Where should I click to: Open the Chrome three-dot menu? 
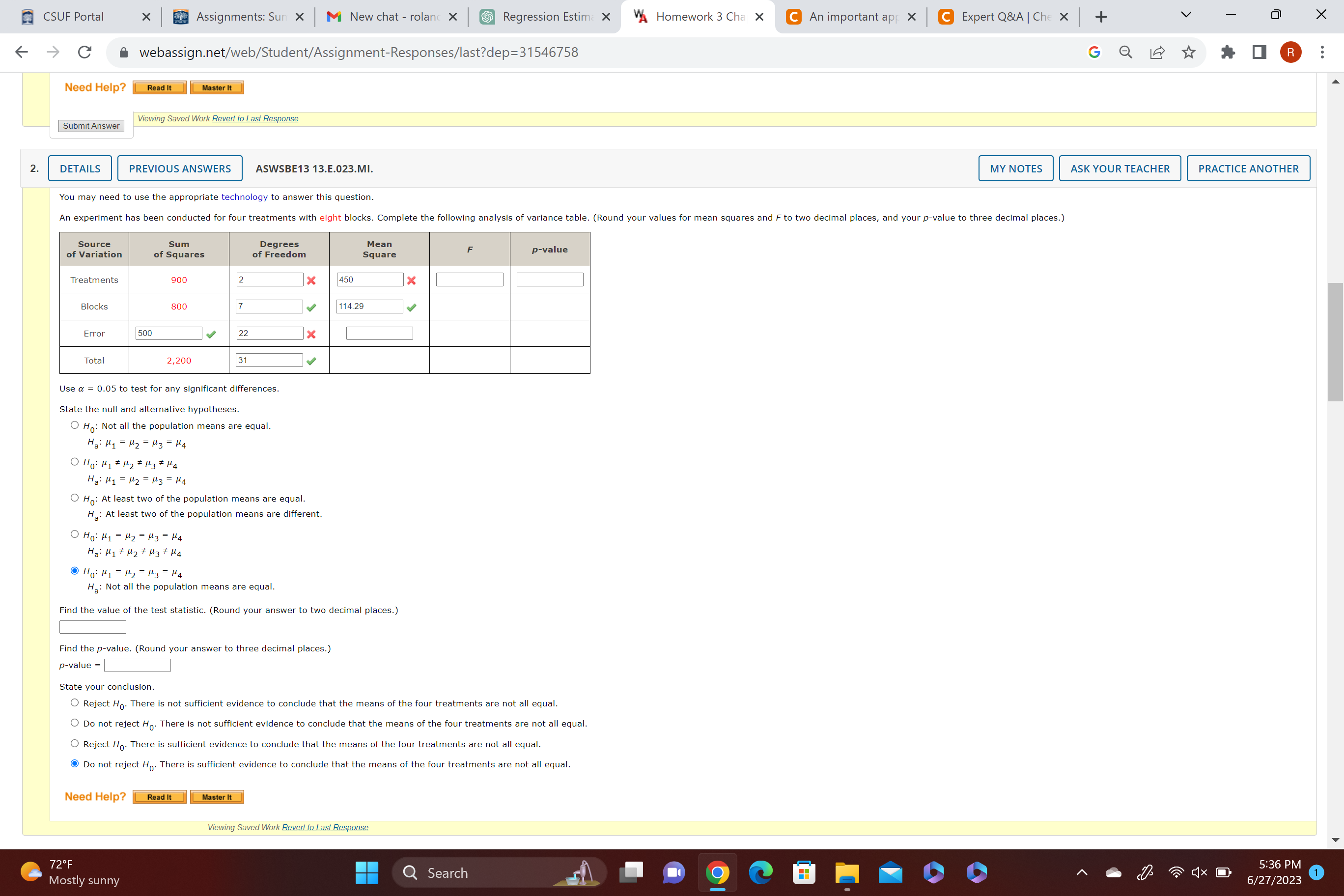(1322, 52)
